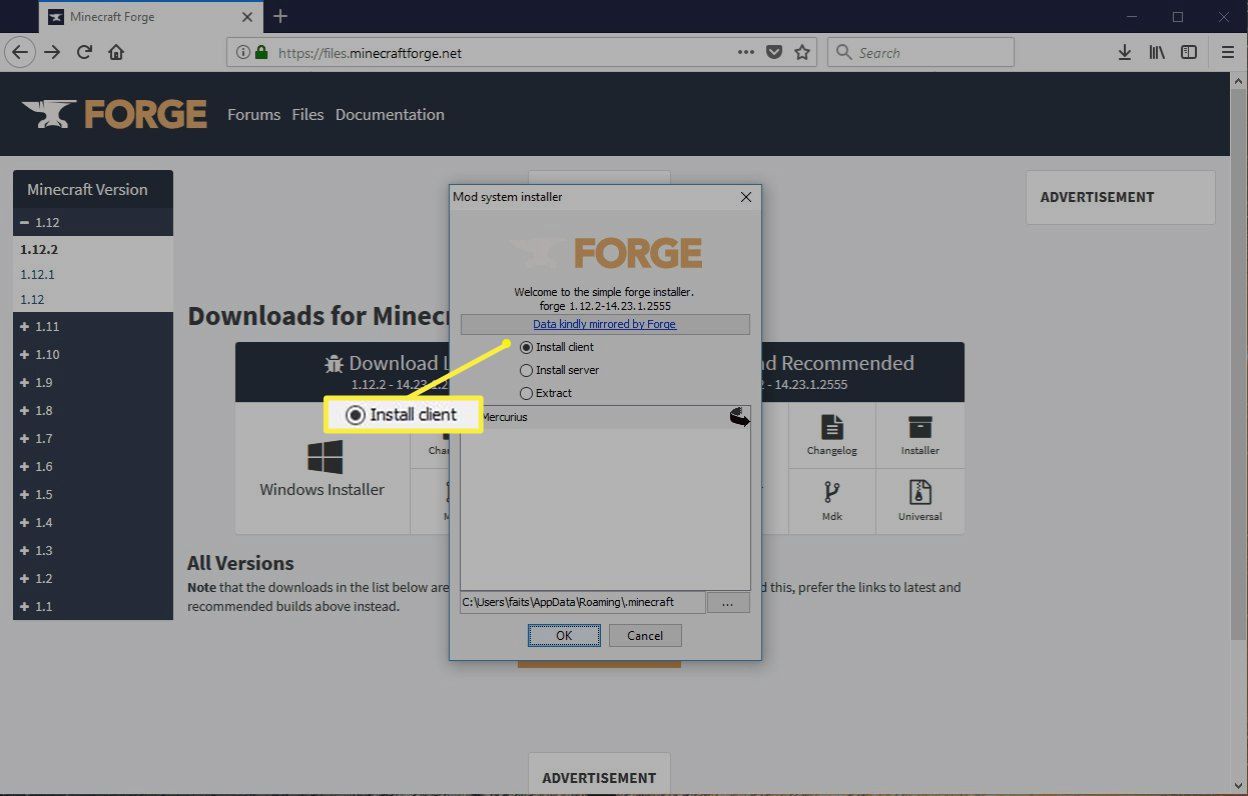
Task: Download the Recommended Universal jar
Action: tap(920, 501)
